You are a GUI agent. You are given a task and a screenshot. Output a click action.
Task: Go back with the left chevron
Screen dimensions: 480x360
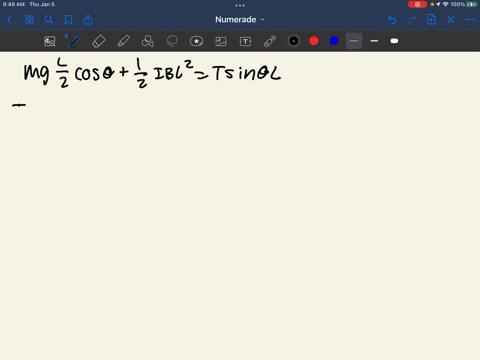pos(9,20)
